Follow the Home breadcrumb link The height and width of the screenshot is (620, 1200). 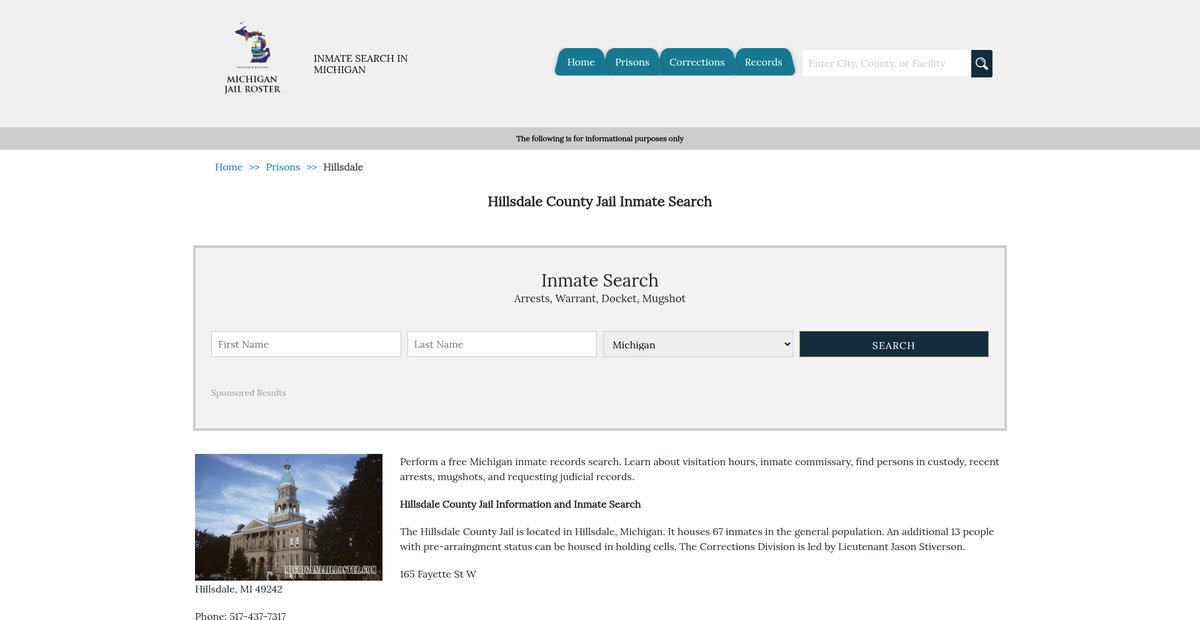229,167
